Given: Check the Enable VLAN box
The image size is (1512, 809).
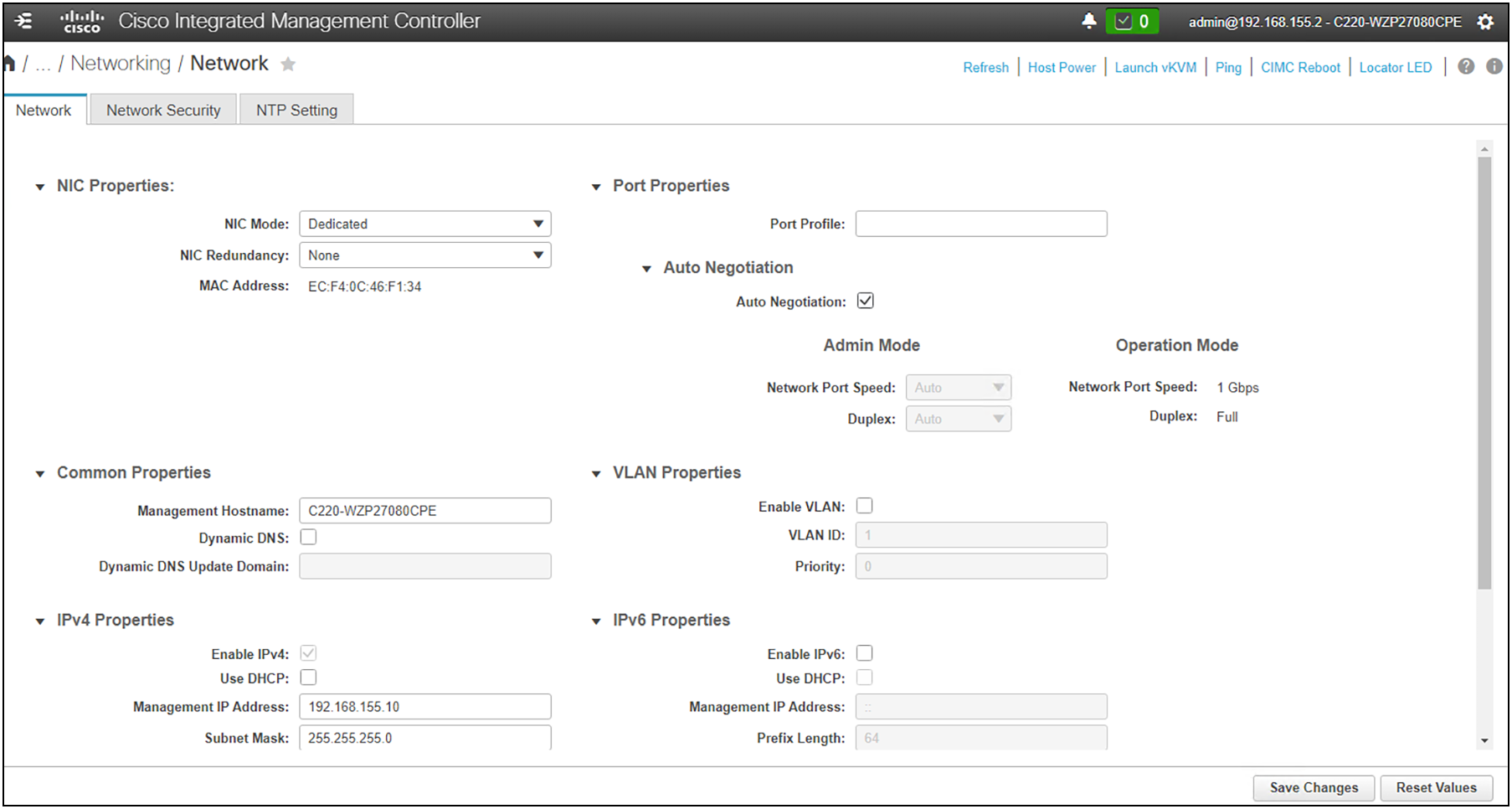Looking at the screenshot, I should [865, 506].
